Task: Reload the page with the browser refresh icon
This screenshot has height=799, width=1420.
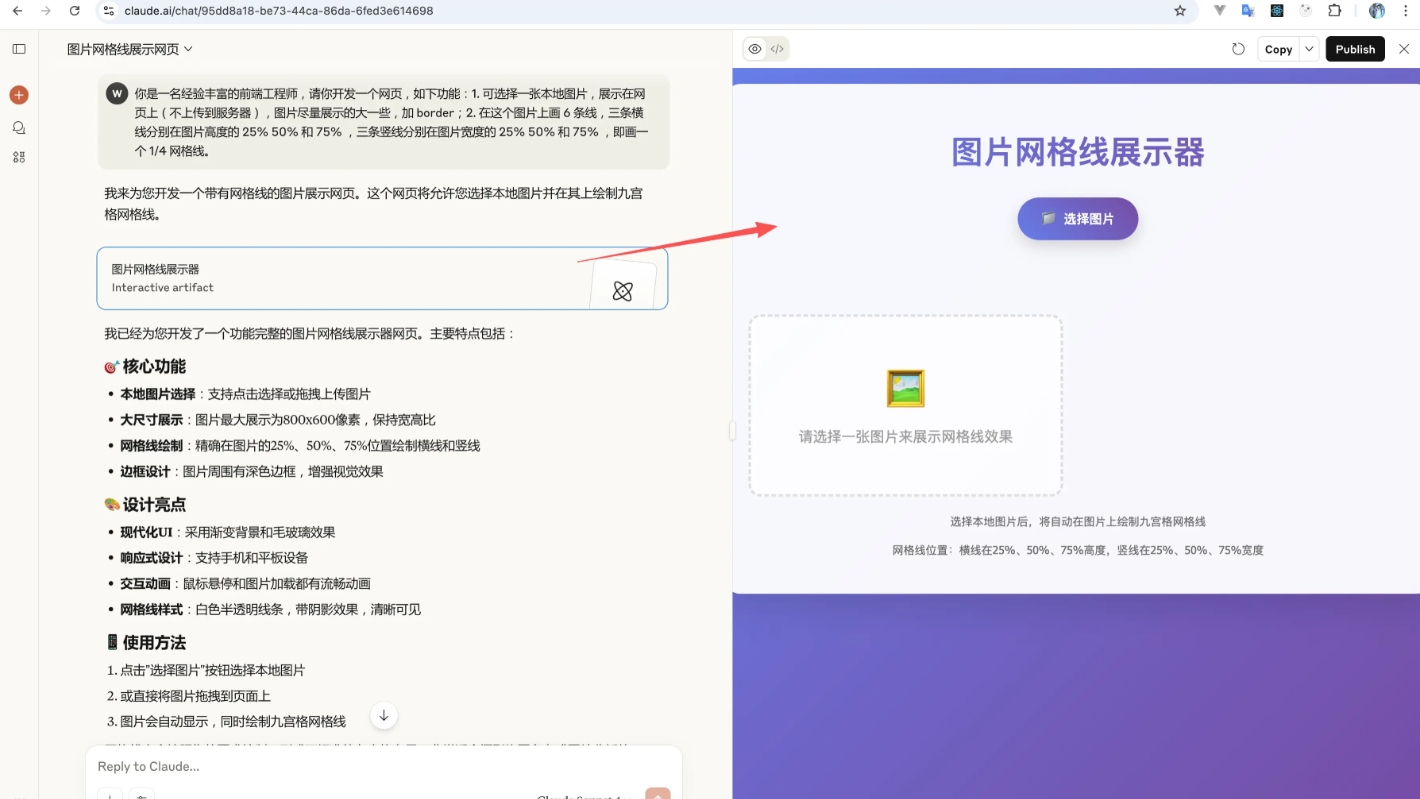Action: click(x=74, y=11)
